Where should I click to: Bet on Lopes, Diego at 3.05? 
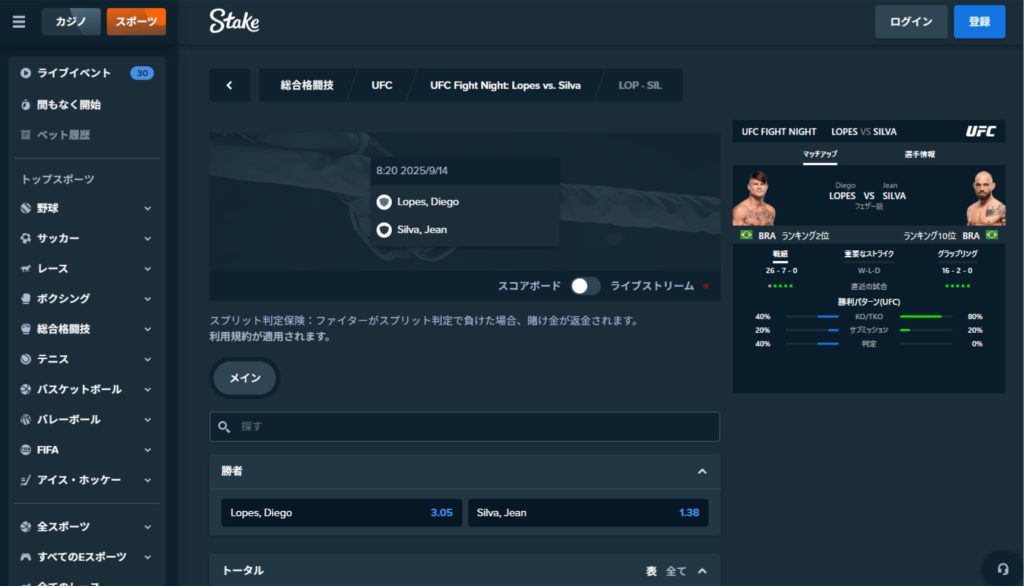point(342,513)
